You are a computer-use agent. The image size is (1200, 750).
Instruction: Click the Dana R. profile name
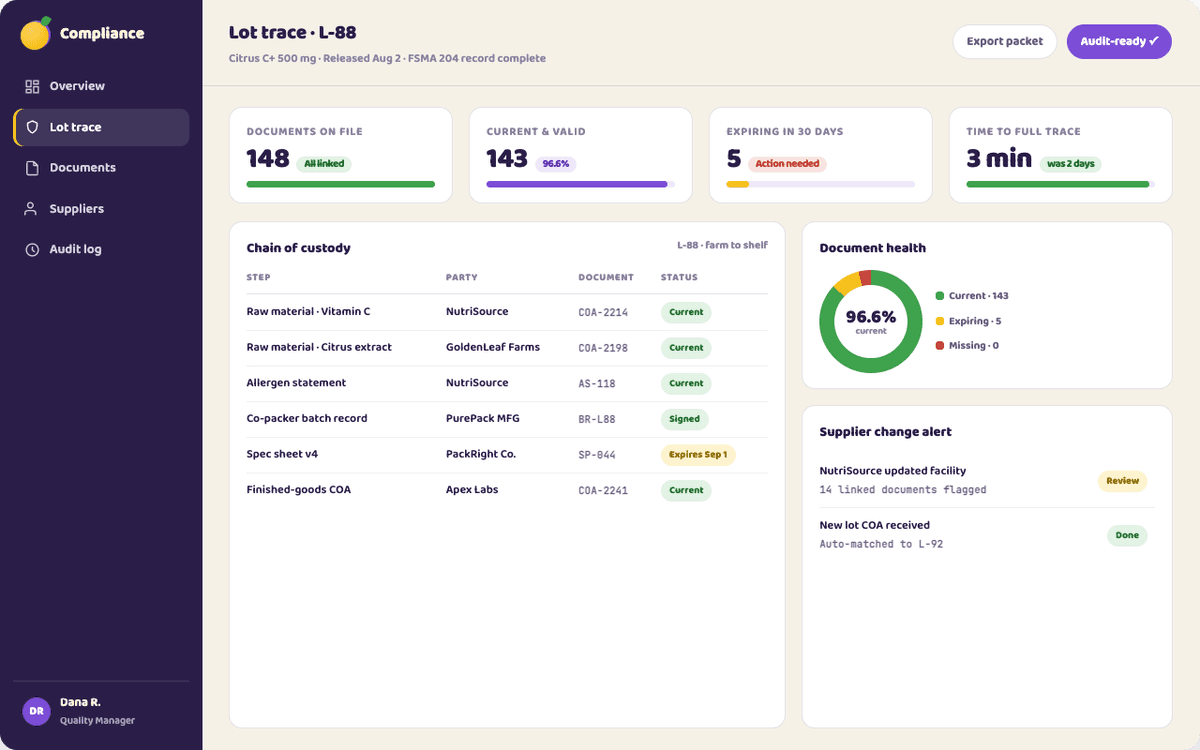80,702
